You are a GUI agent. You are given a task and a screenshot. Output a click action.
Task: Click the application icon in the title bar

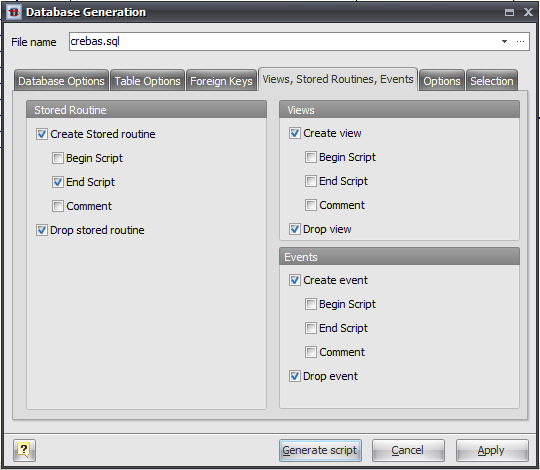click(x=14, y=12)
